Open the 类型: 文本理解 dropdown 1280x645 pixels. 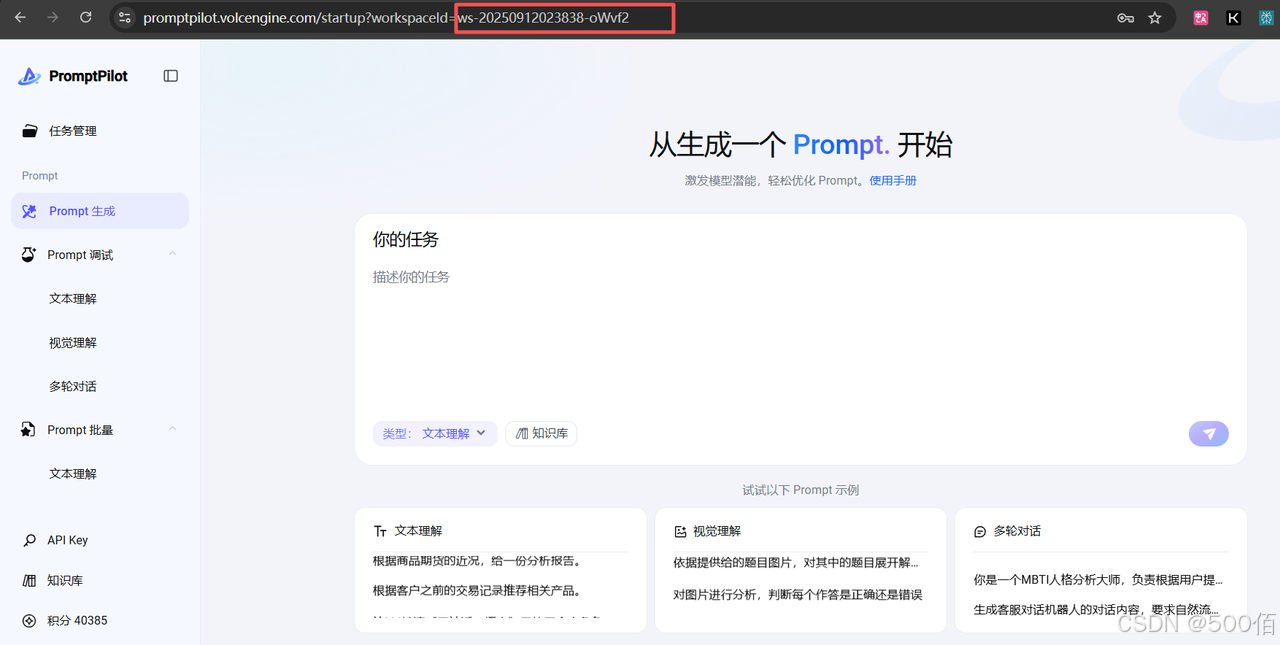click(x=435, y=433)
